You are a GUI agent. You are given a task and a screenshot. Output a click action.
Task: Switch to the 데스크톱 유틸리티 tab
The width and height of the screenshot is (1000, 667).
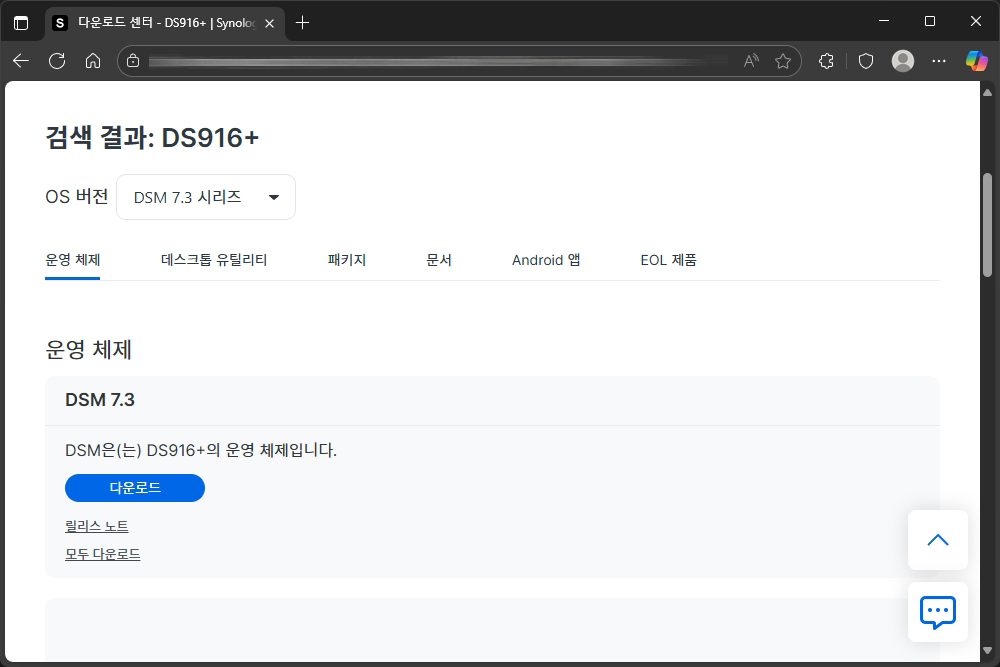[214, 260]
